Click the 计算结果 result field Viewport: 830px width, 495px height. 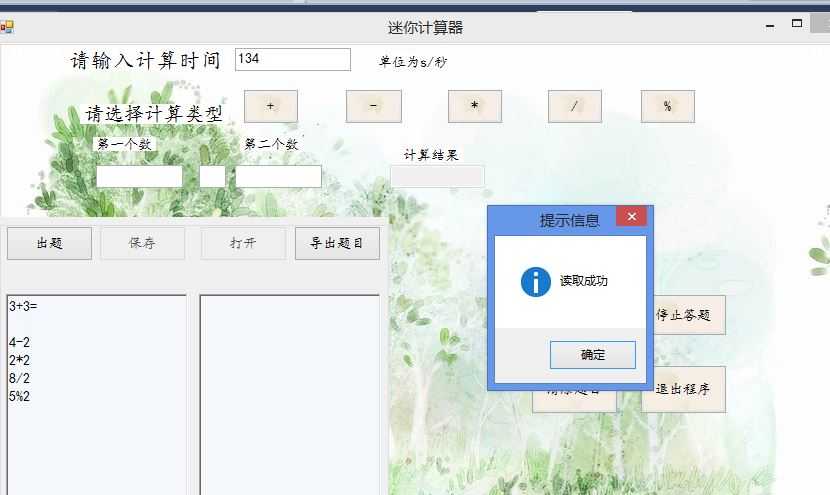click(x=437, y=176)
